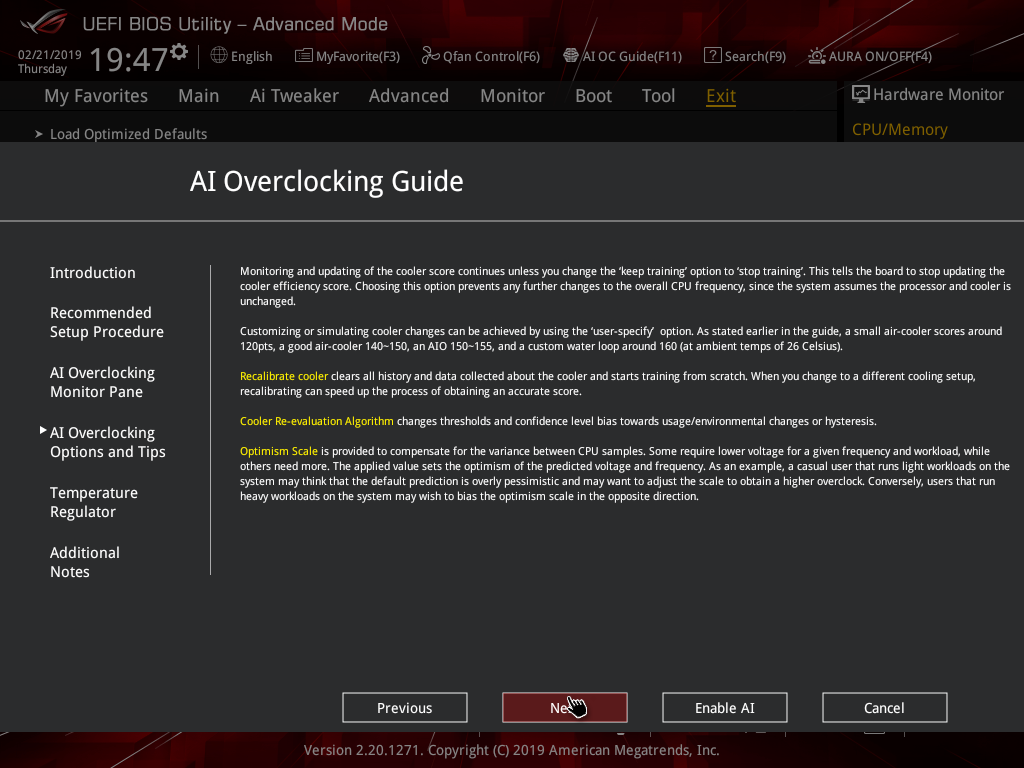The width and height of the screenshot is (1024, 768).
Task: Click 'Cooler Re-evaluation Algorithm' highlighted text
Action: click(x=317, y=421)
